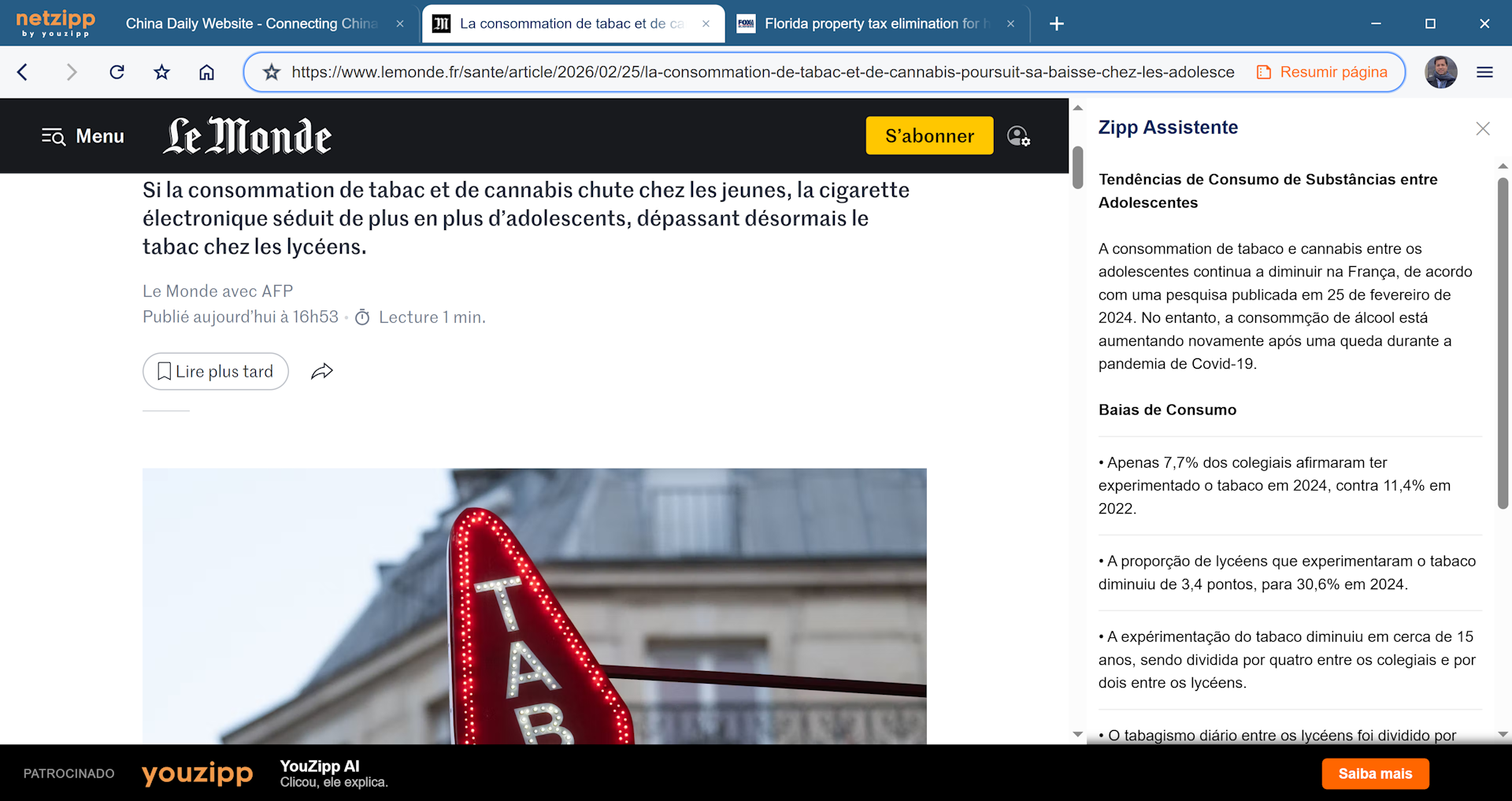
Task: Click Resumir página button
Action: pyautogui.click(x=1322, y=72)
